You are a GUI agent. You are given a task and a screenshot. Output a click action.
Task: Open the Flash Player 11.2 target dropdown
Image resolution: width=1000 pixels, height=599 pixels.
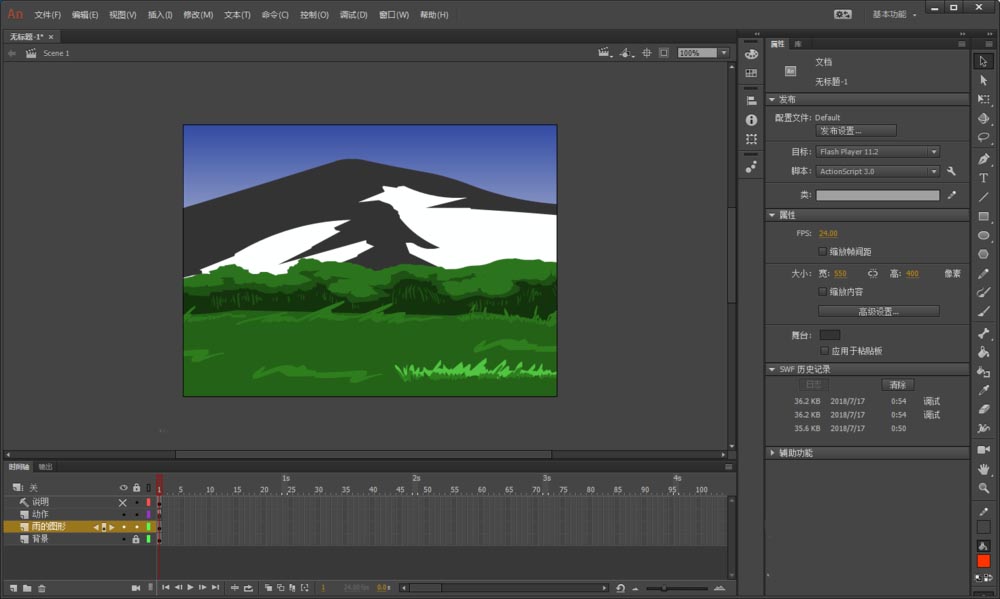[x=877, y=152]
